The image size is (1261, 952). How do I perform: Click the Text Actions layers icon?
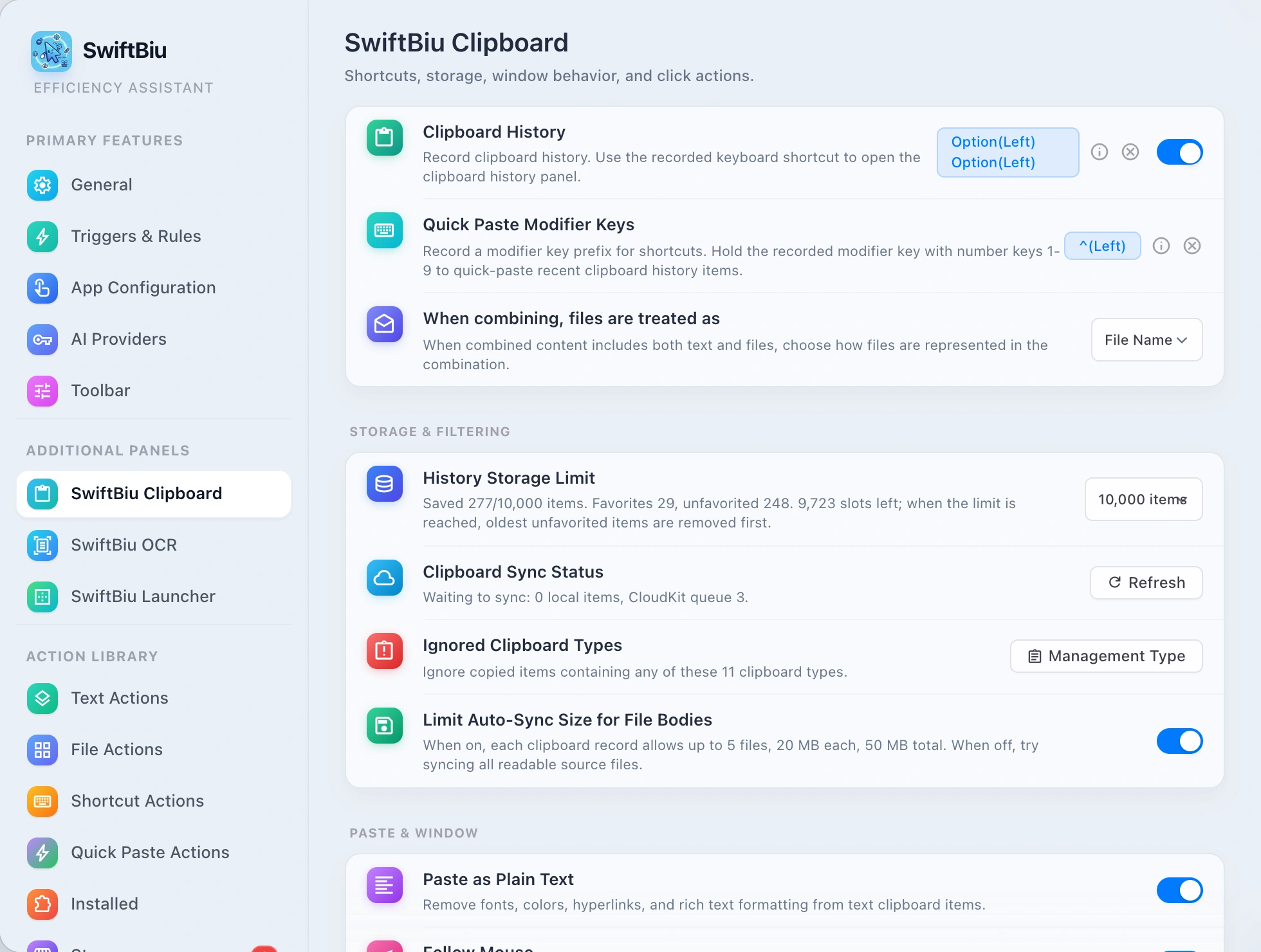point(42,699)
